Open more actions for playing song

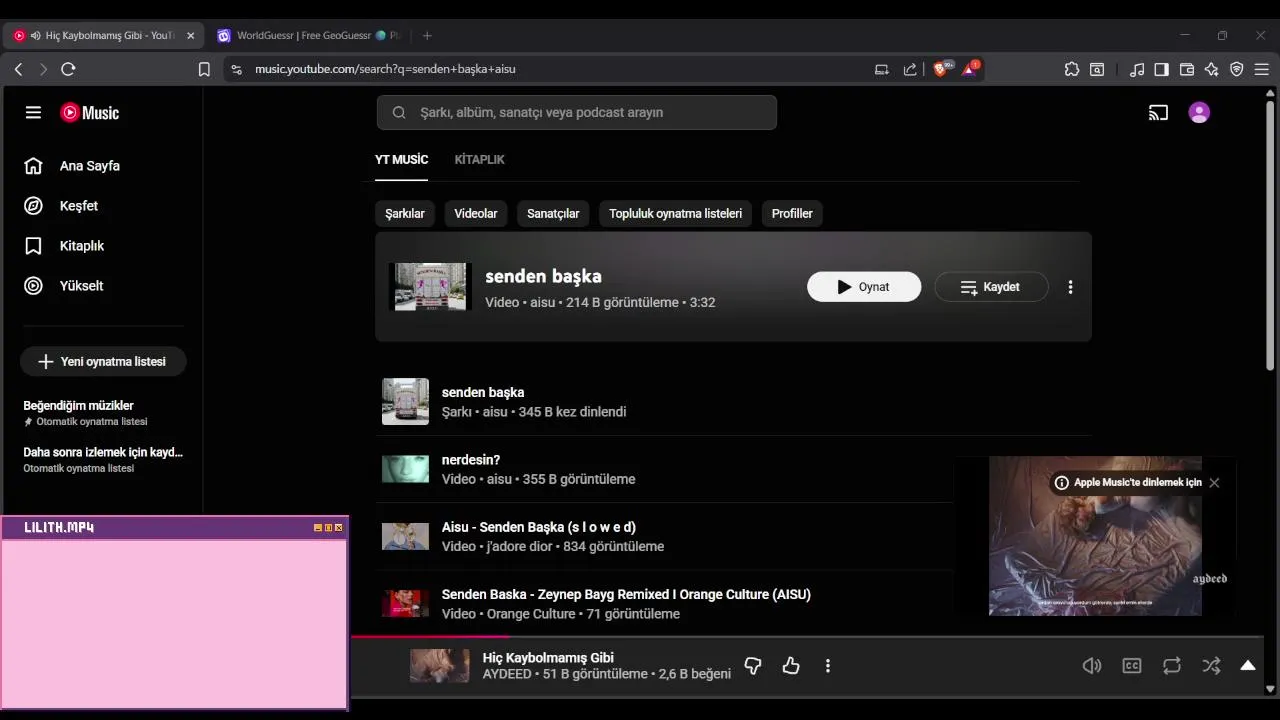(827, 666)
